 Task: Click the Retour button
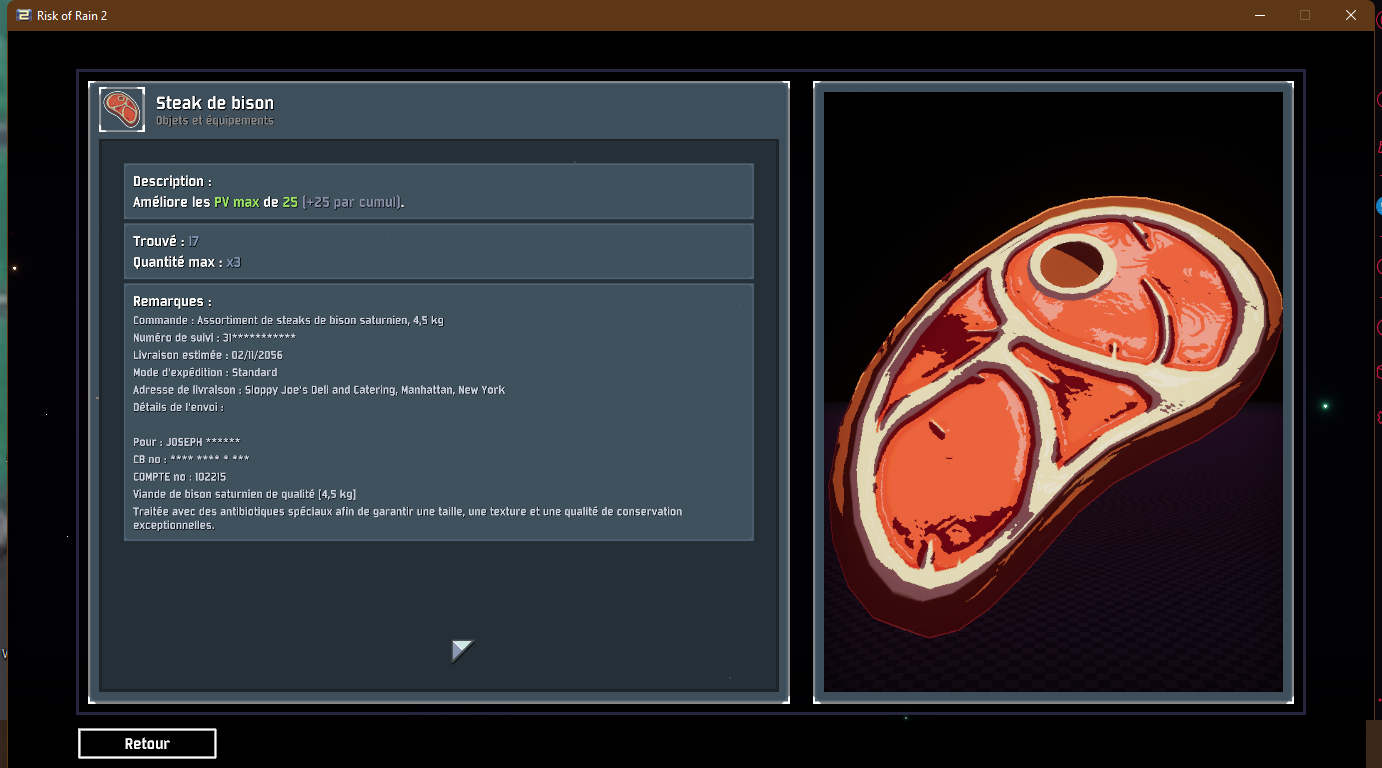147,743
